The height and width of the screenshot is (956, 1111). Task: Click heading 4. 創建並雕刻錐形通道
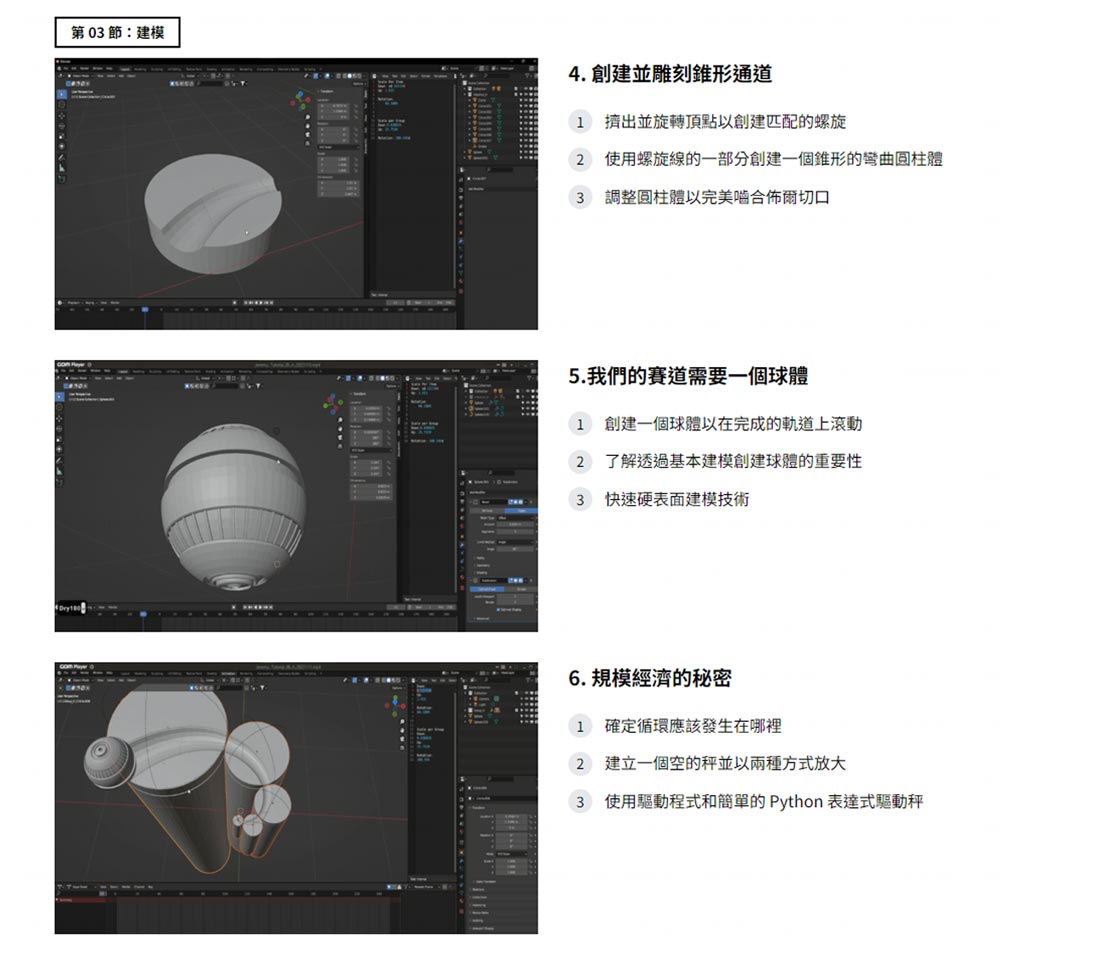point(670,74)
